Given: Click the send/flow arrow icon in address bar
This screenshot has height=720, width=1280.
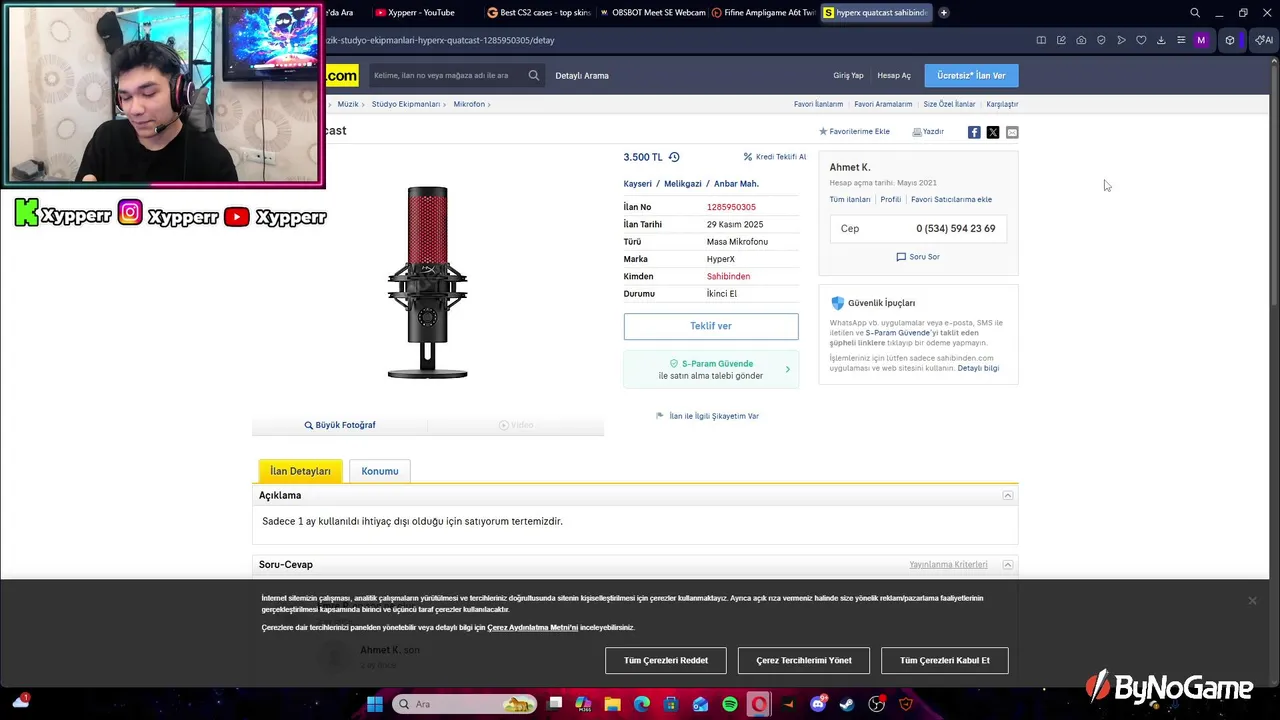Looking at the screenshot, I should 1121,40.
